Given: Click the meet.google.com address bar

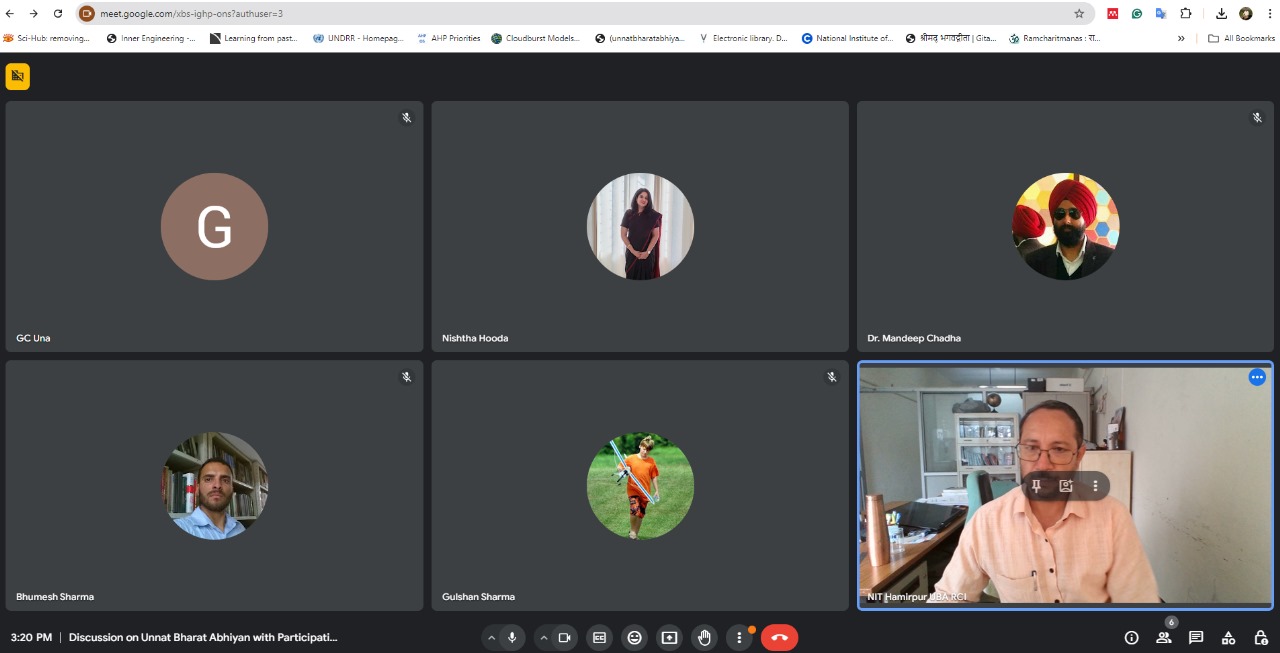Looking at the screenshot, I should click(x=580, y=14).
